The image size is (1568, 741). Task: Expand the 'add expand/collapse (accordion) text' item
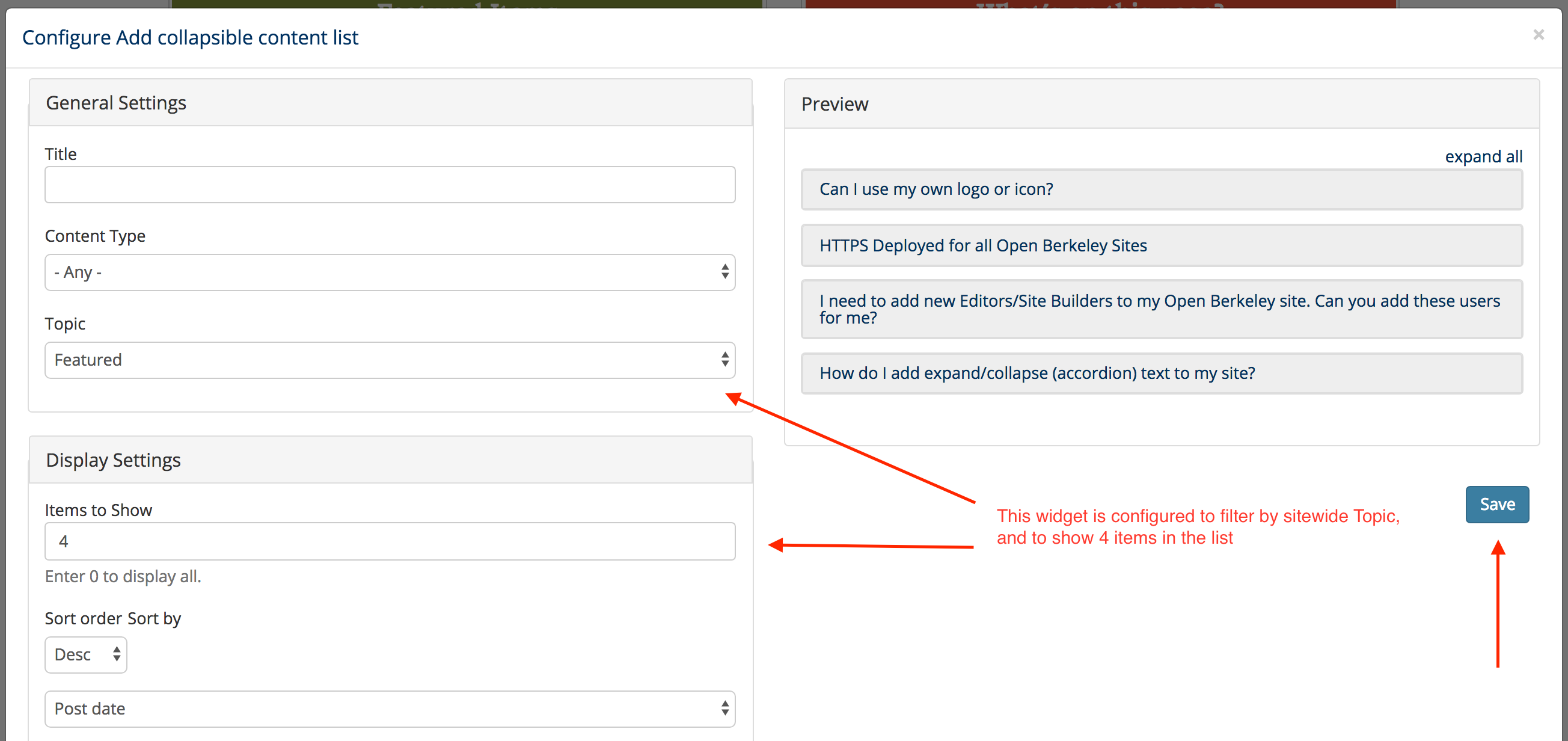coord(1162,374)
